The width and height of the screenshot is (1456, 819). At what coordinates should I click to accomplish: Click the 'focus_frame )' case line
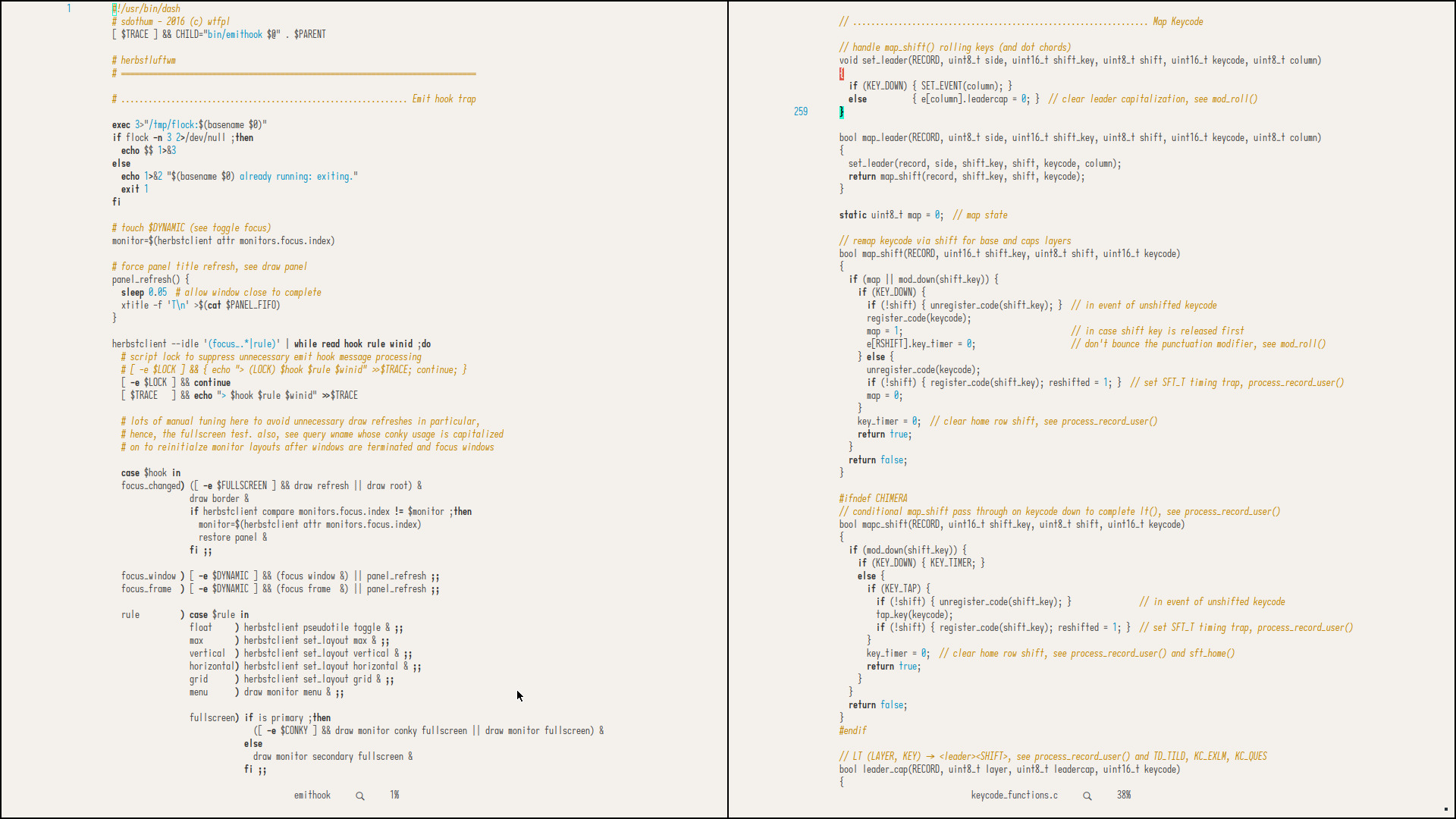[281, 588]
